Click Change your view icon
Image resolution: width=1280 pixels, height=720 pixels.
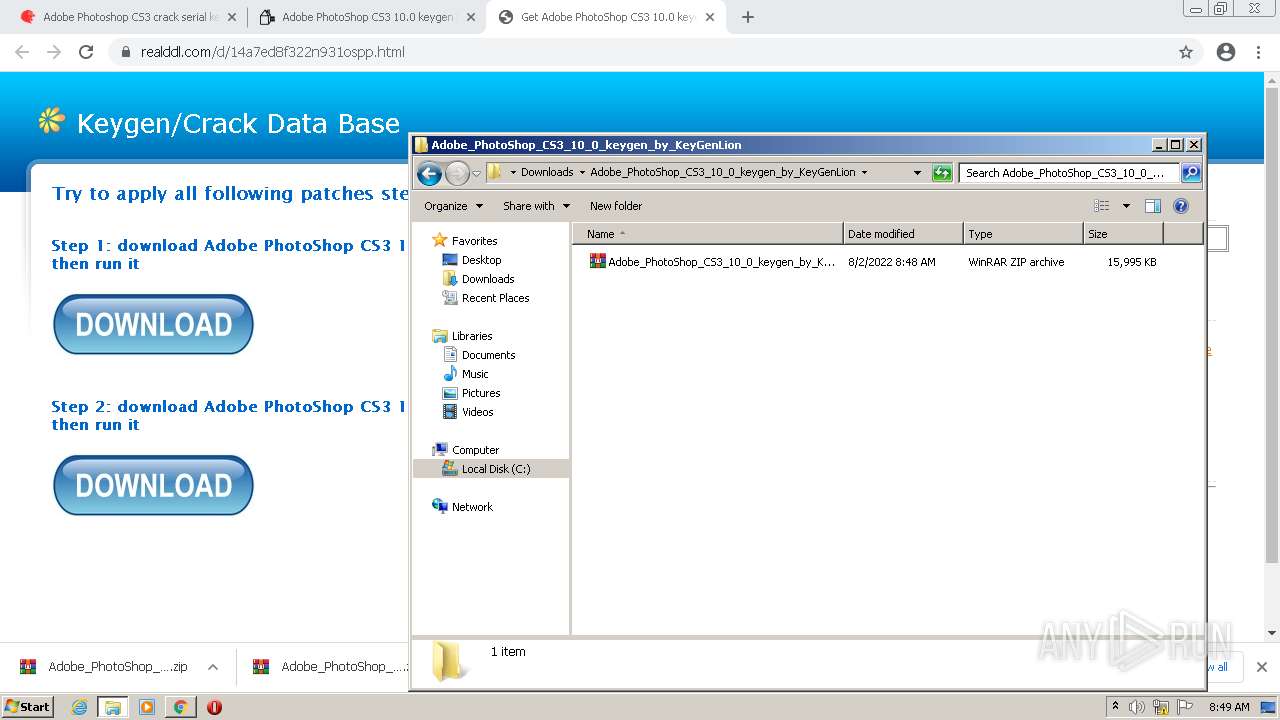coord(1101,206)
